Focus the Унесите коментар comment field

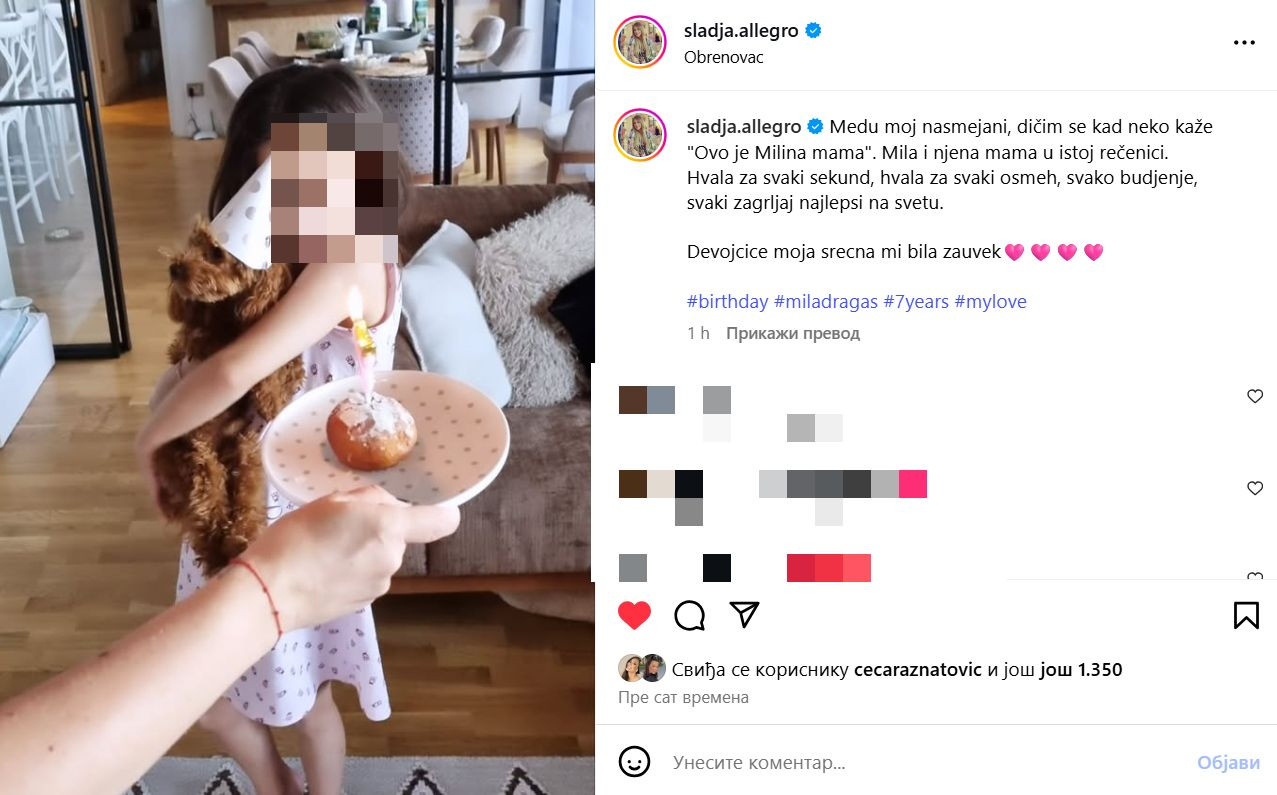pyautogui.click(x=925, y=763)
